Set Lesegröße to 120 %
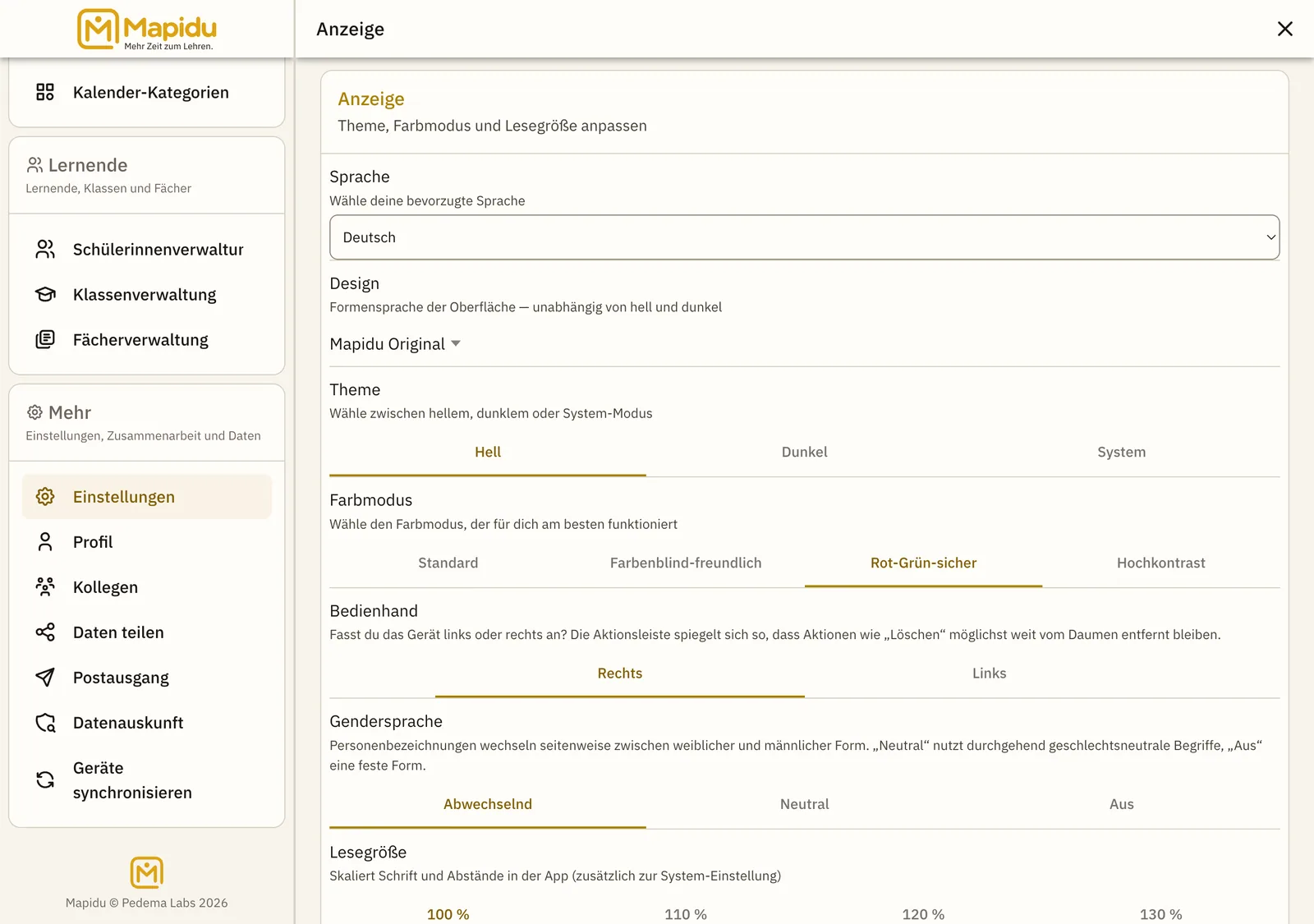 (923, 913)
